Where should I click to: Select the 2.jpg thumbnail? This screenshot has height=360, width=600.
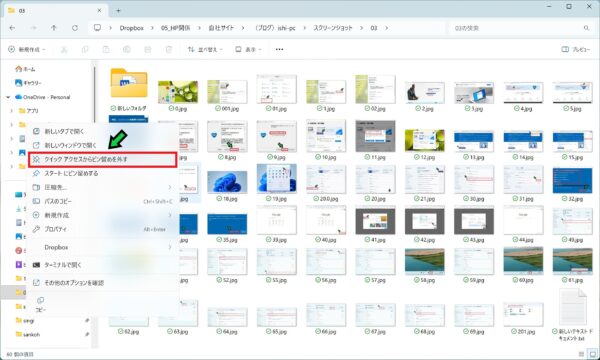pos(425,93)
